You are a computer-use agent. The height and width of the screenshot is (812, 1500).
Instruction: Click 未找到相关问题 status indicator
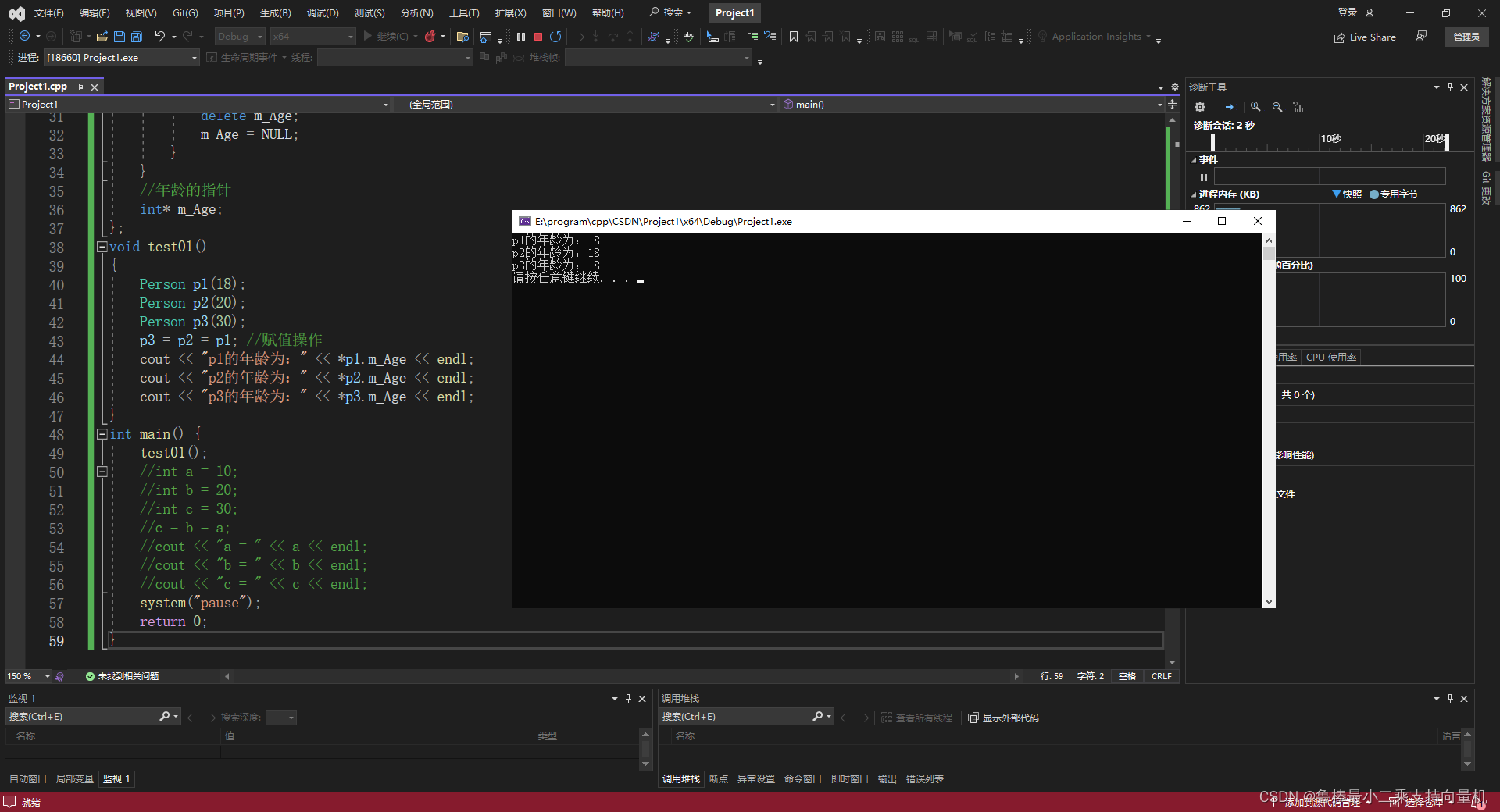coord(122,676)
